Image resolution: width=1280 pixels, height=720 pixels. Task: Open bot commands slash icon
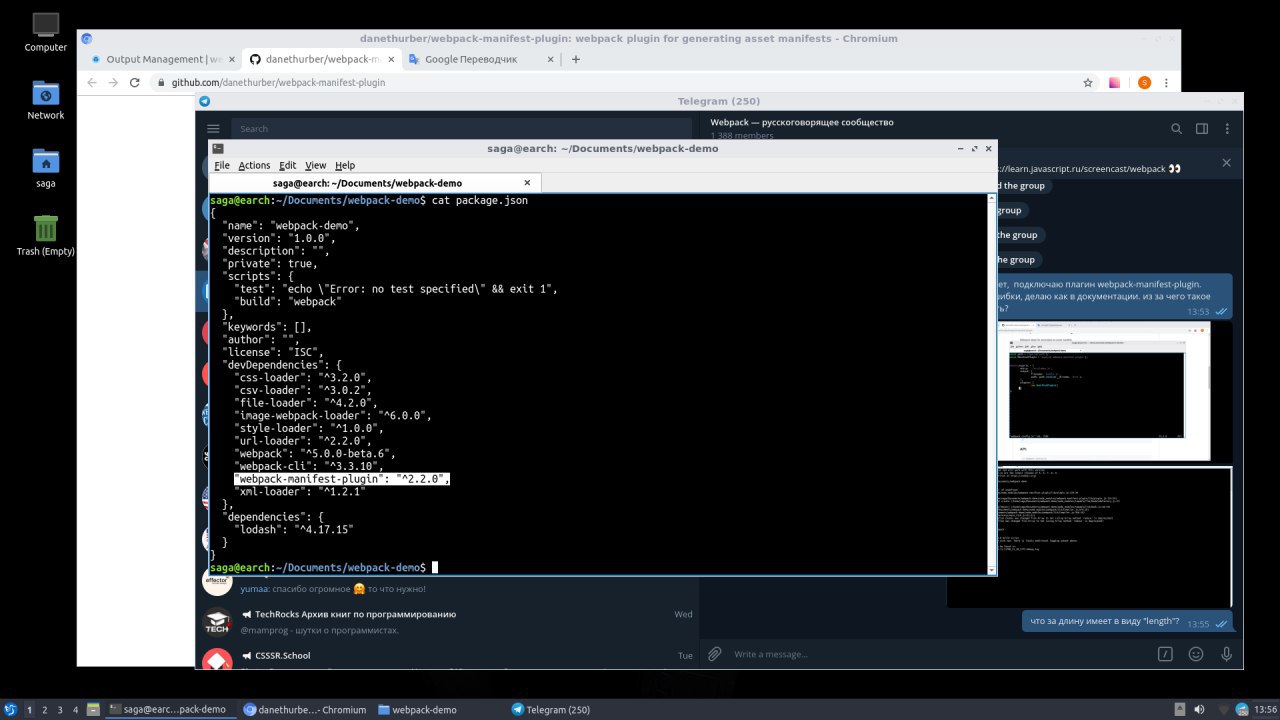pos(1165,654)
